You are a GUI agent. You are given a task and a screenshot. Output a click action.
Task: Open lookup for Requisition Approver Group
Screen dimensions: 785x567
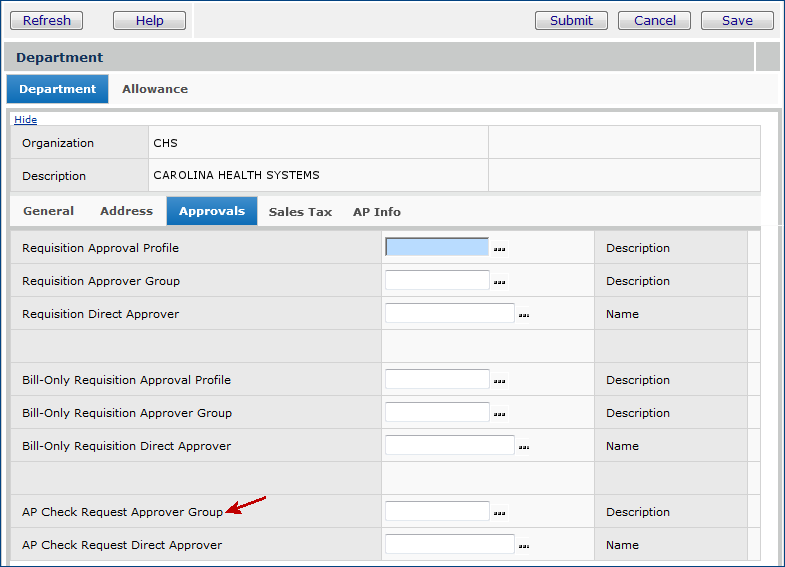coord(499,281)
